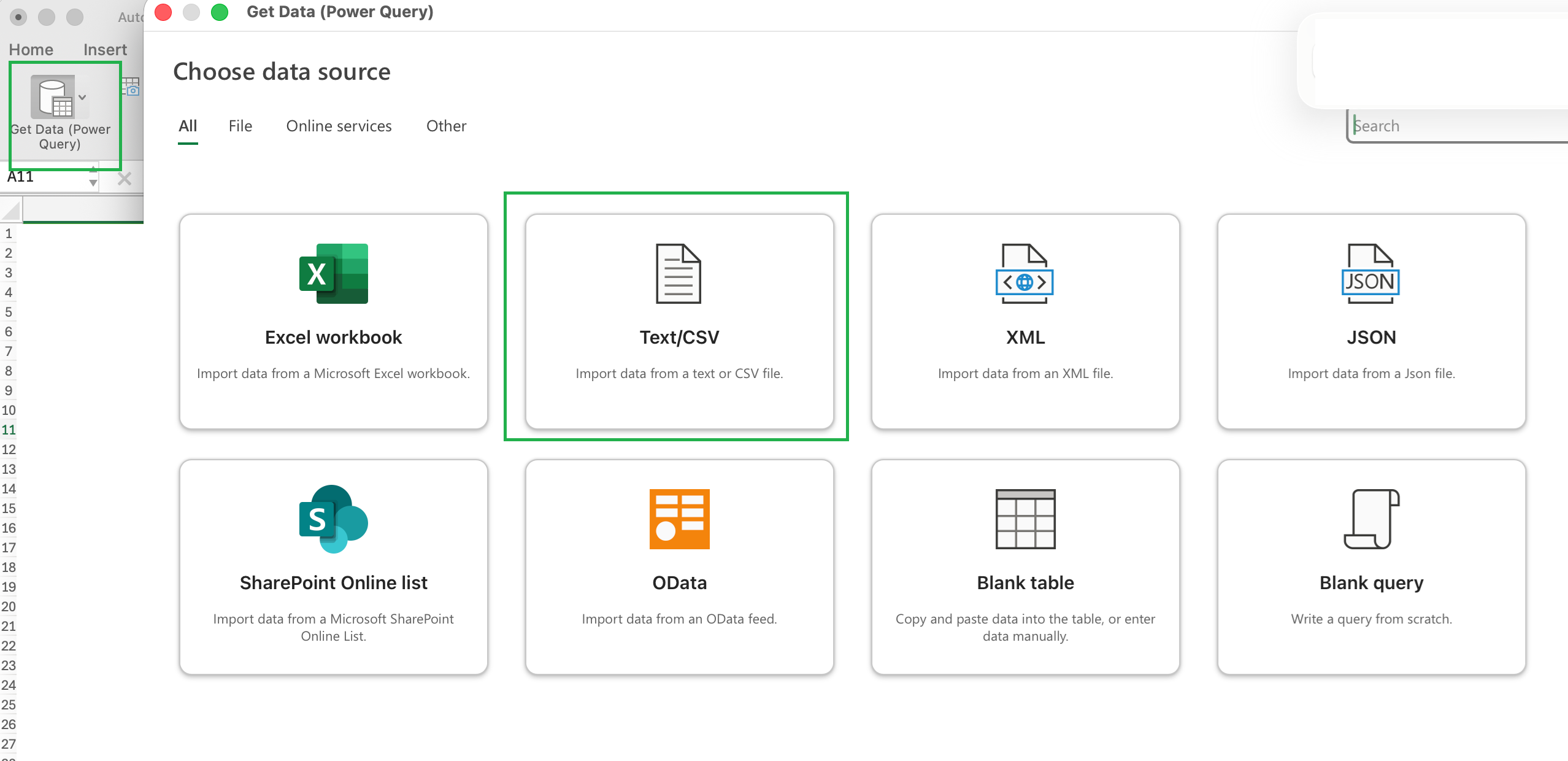Click the 'Import data from a Microsoft SharePoint Online List.' description

(334, 627)
